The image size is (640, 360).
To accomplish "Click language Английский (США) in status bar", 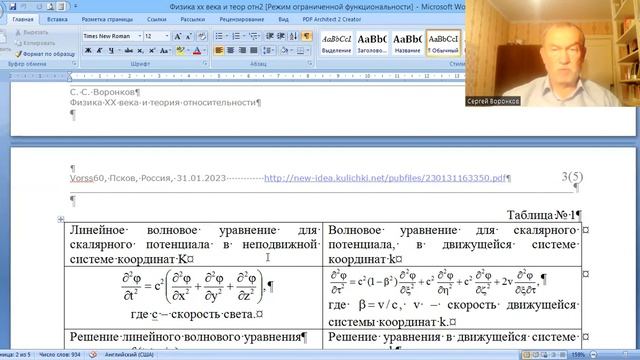I will point(129,355).
